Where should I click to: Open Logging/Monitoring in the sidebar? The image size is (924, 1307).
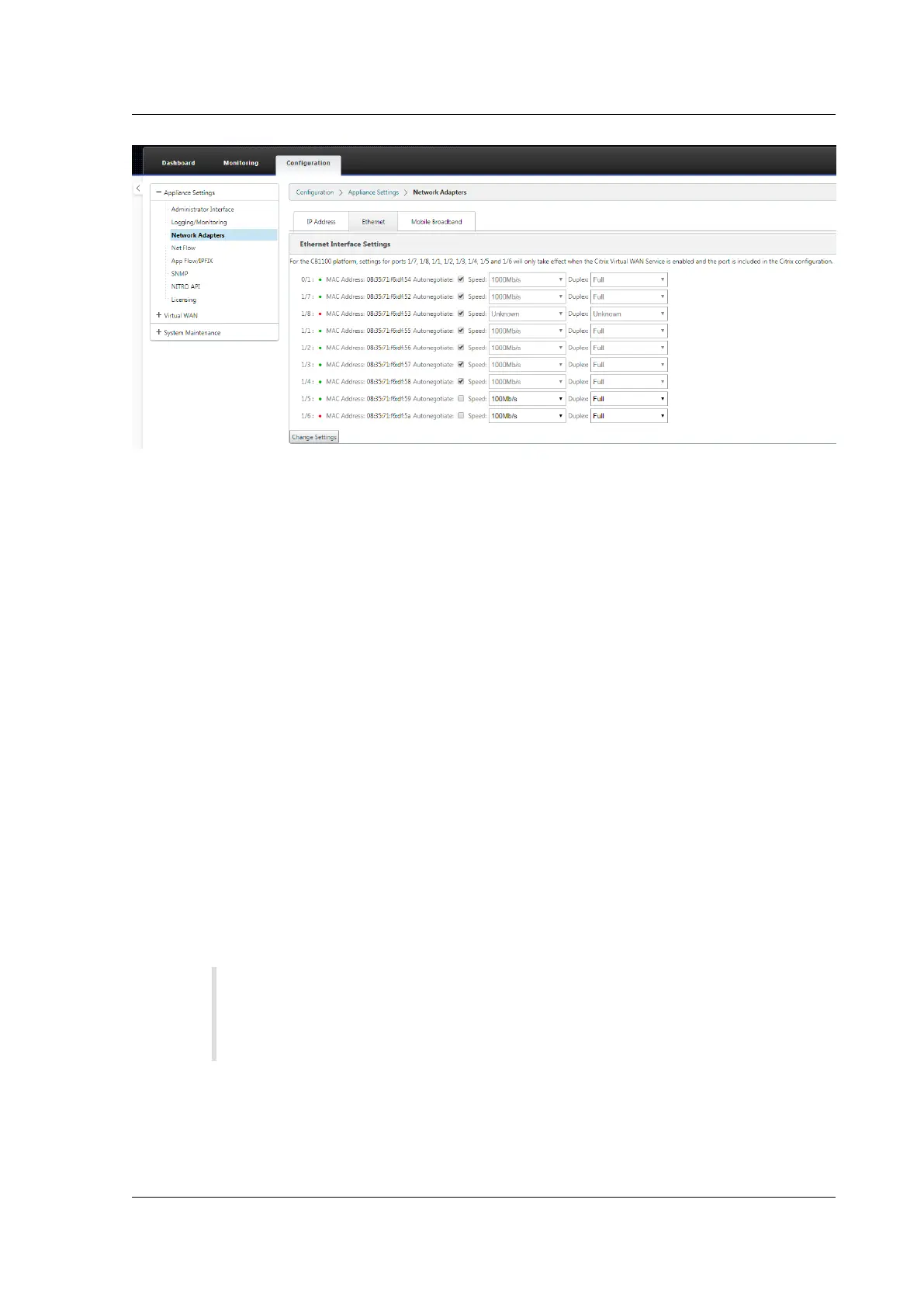(x=199, y=222)
